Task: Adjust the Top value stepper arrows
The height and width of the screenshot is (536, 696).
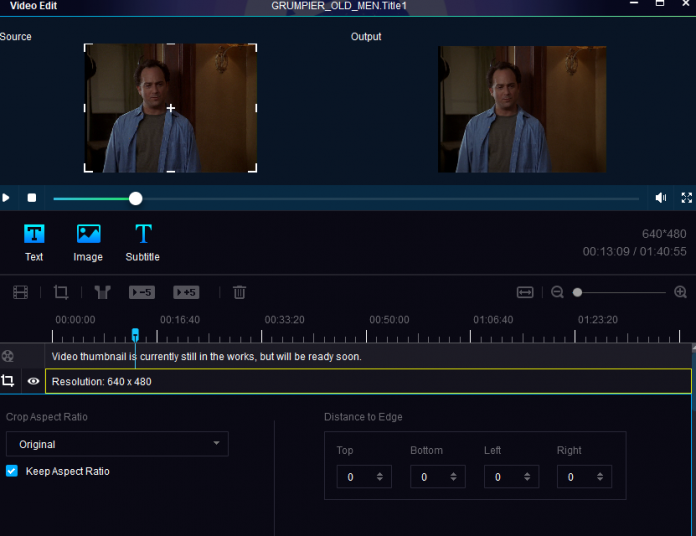Action: tap(380, 477)
